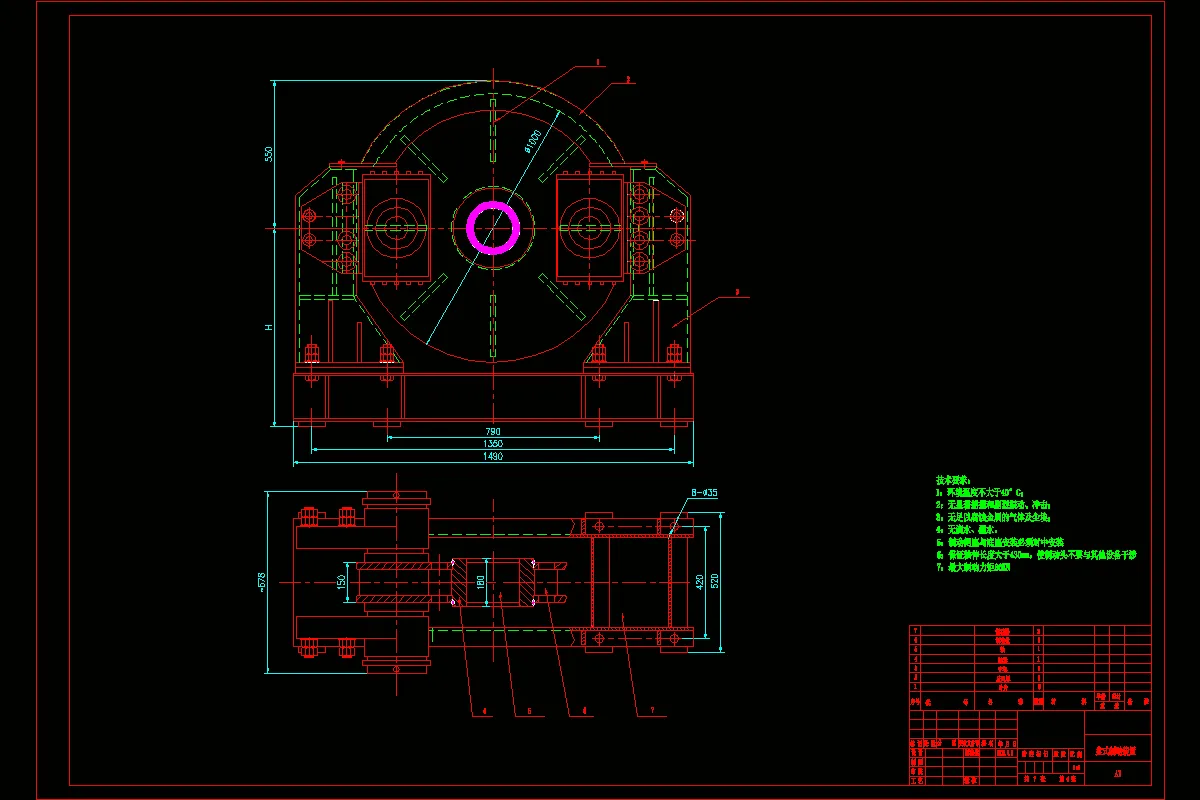Select the 790 horizontal dimension
Screen dimensions: 1200x800
click(x=493, y=431)
